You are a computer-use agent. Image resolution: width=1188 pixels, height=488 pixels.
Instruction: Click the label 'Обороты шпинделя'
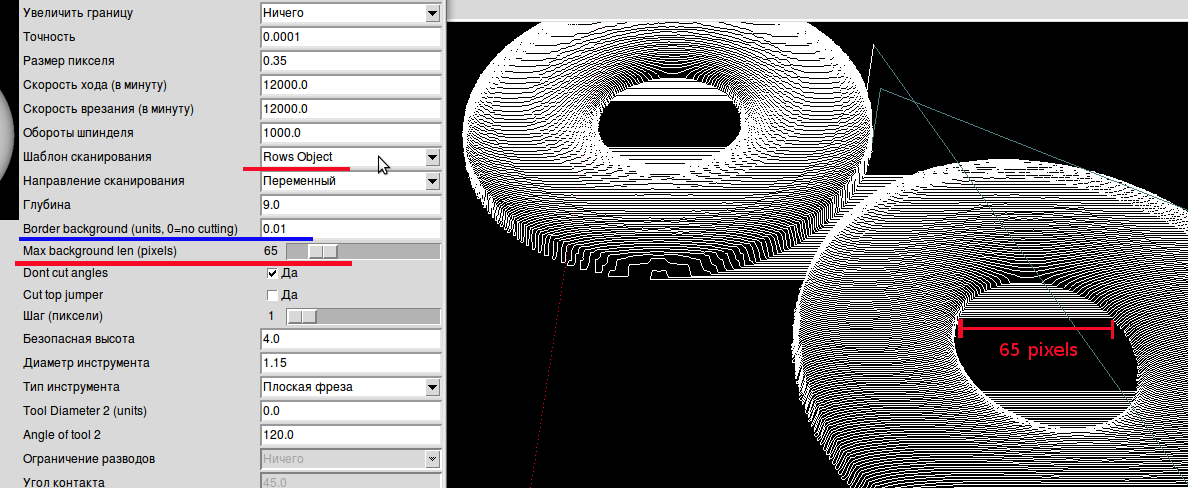[78, 133]
